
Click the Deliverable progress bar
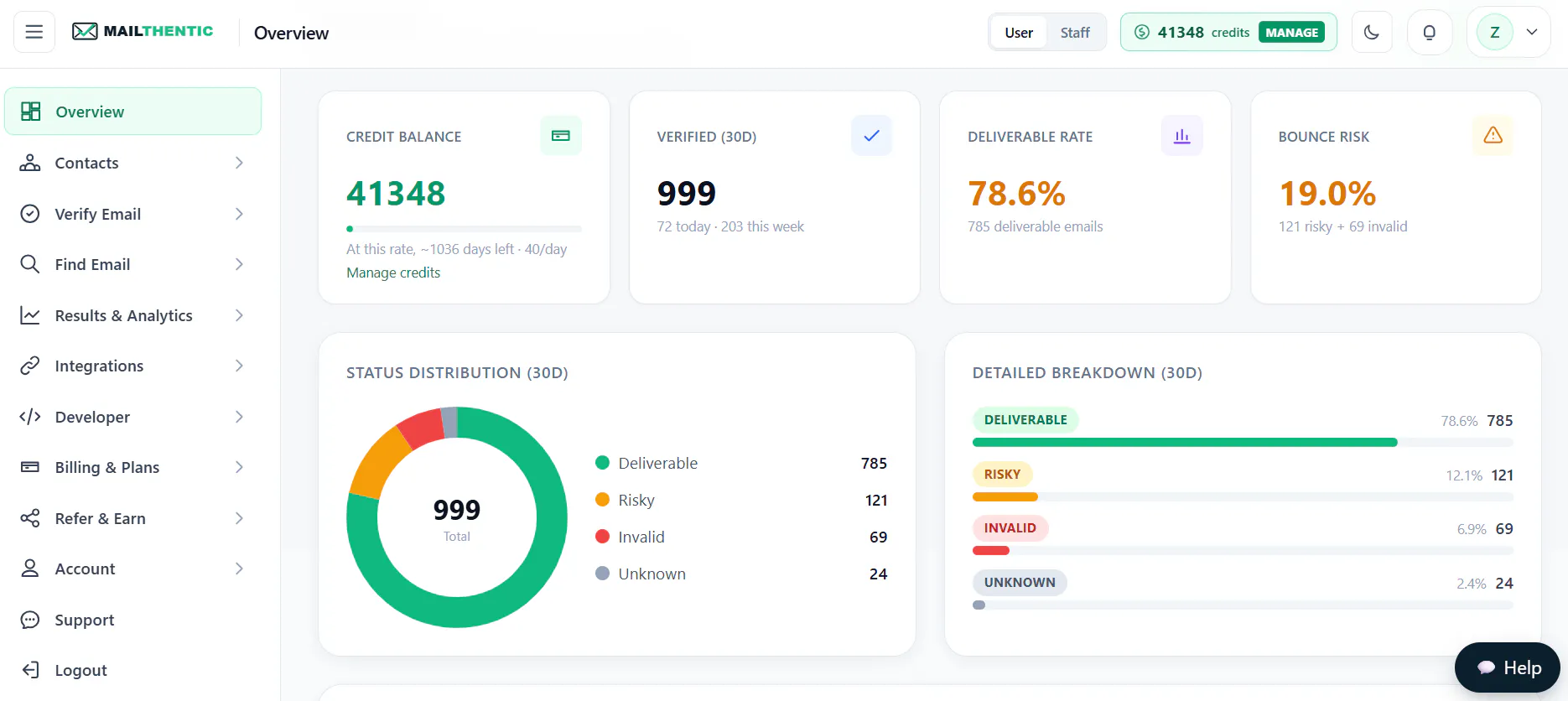point(1243,442)
